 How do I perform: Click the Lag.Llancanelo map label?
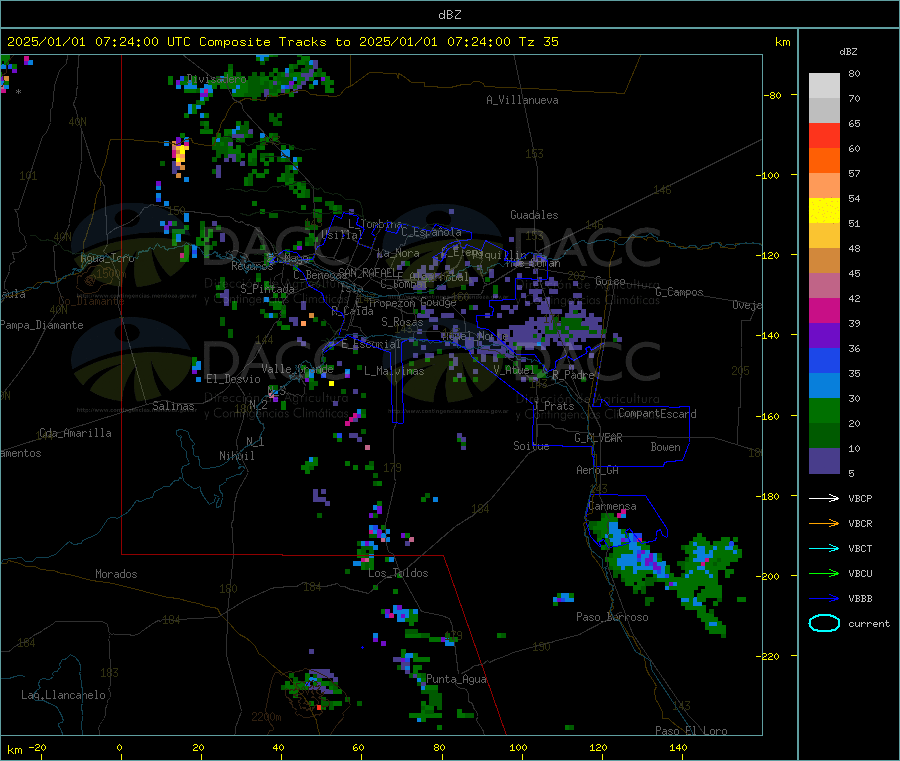(63, 695)
